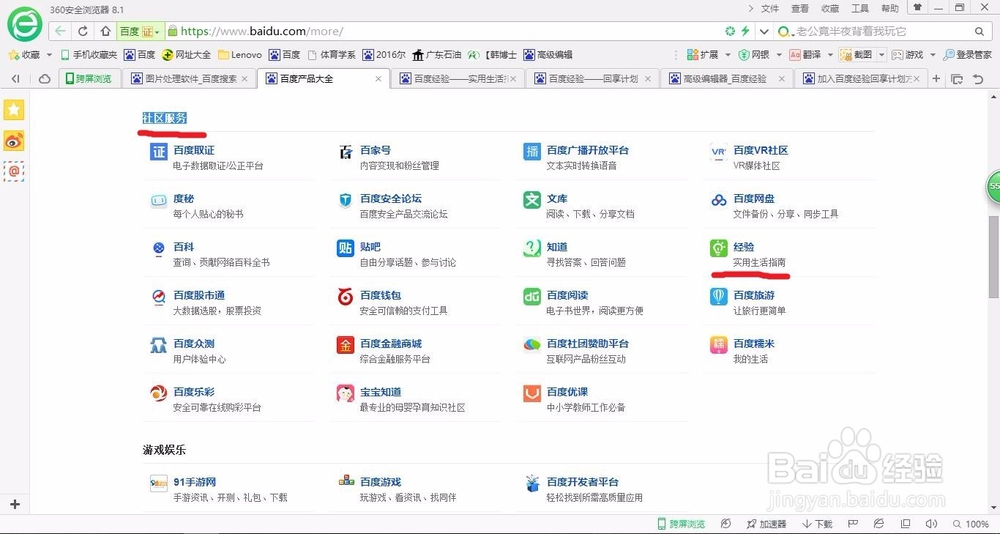The width and height of the screenshot is (1000, 534).
Task: Open the 手机收藏夹 bookmark
Action: pos(89,55)
